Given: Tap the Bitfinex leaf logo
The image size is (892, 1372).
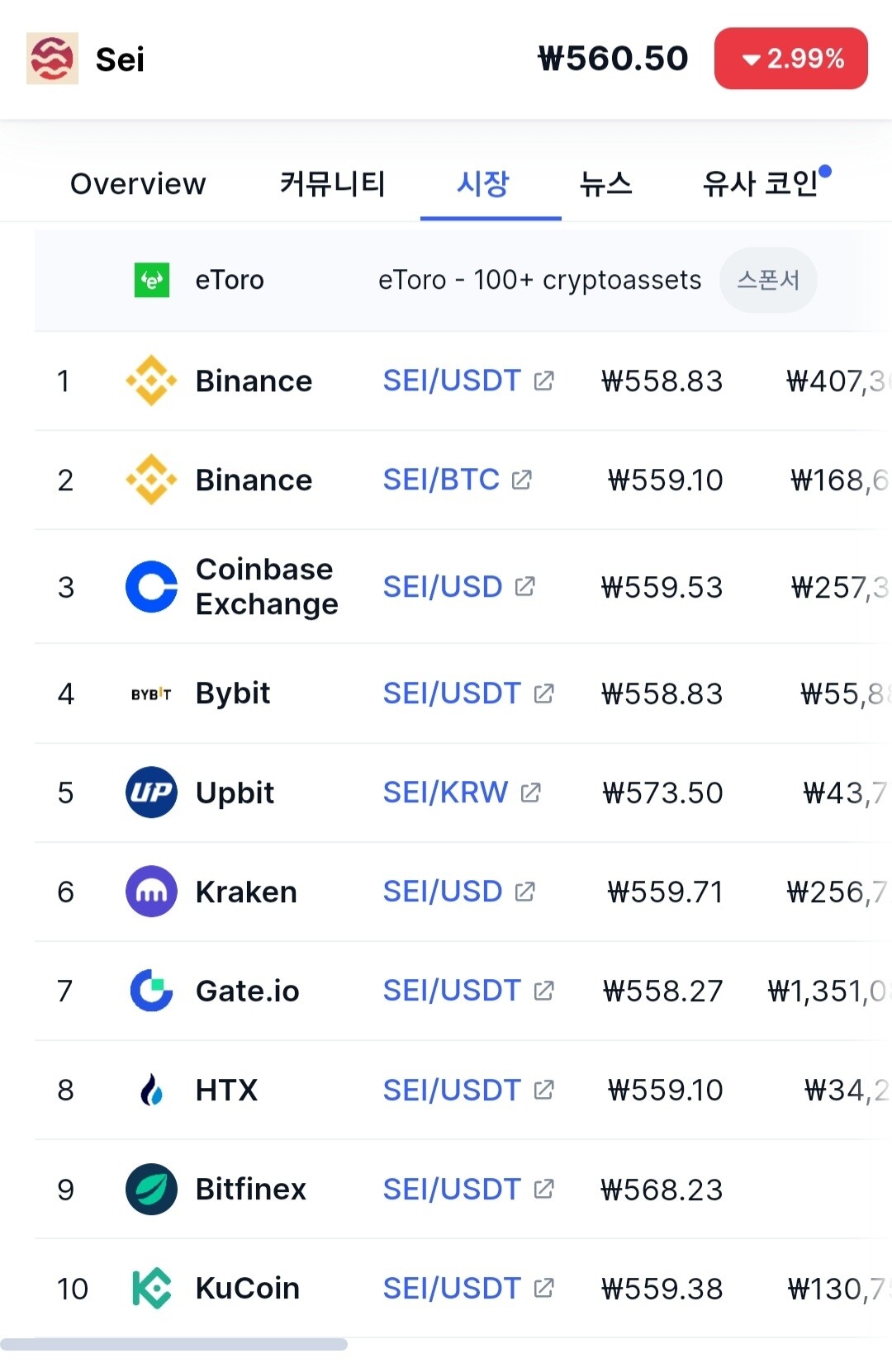Looking at the screenshot, I should [x=151, y=1189].
